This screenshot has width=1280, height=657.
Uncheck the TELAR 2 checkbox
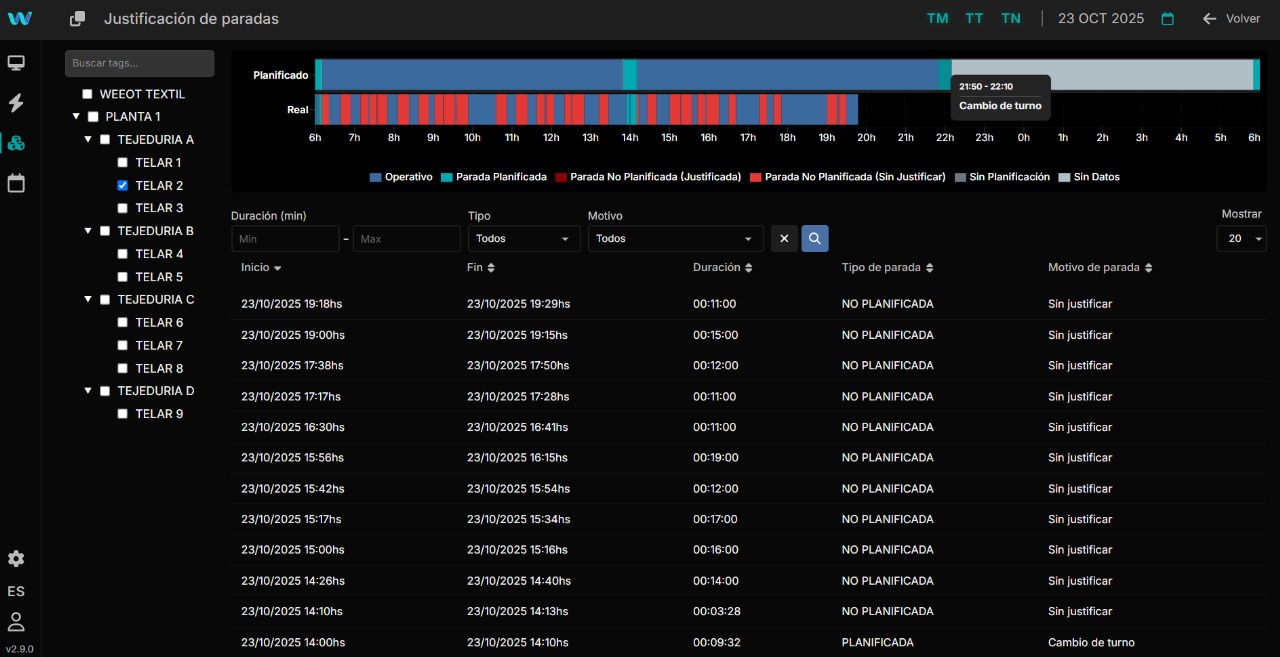pyautogui.click(x=122, y=185)
